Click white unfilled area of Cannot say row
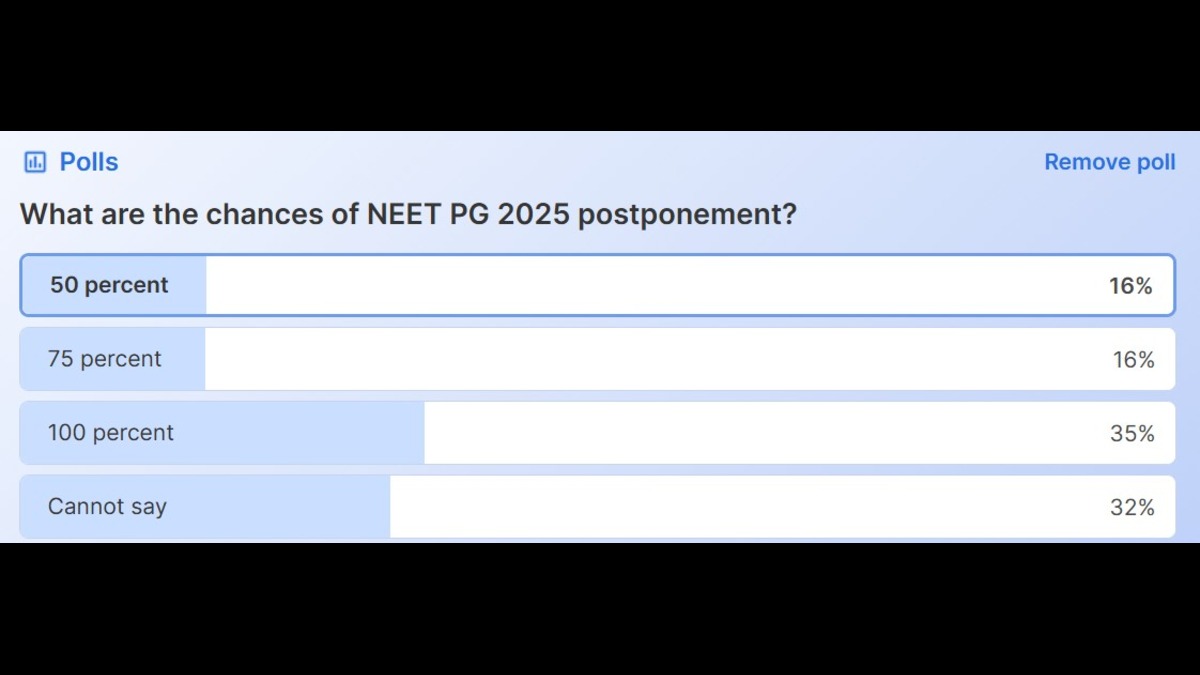Screen dimensions: 1200x675 pos(740,507)
